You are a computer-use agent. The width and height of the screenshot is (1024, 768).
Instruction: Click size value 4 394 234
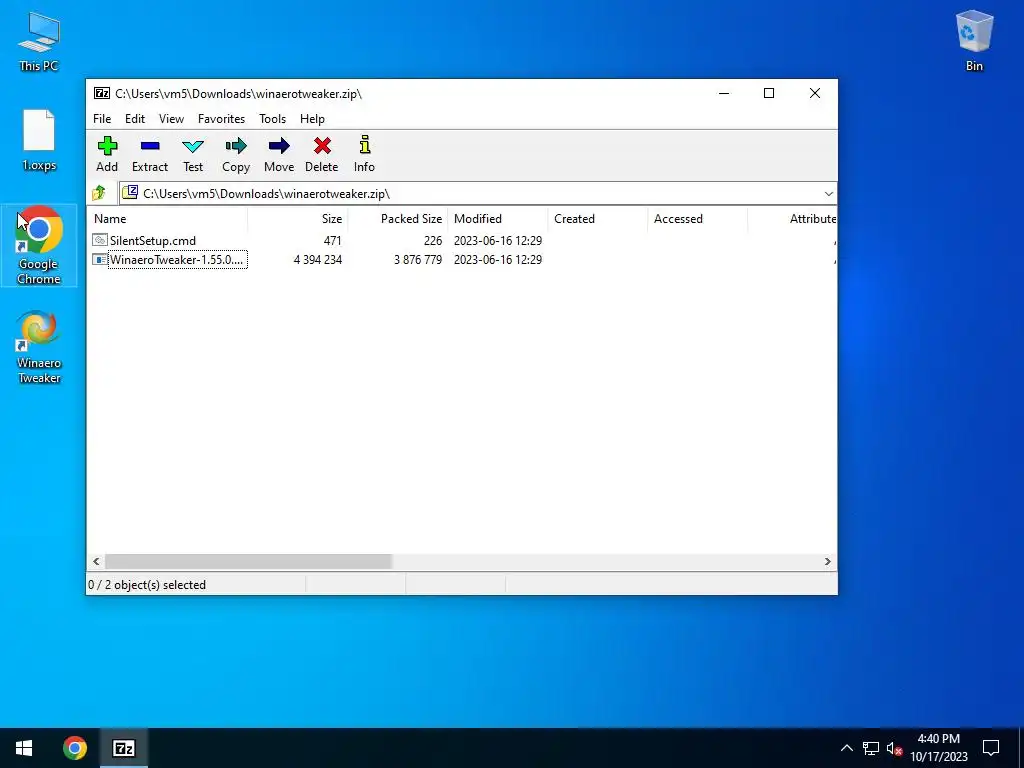point(318,259)
